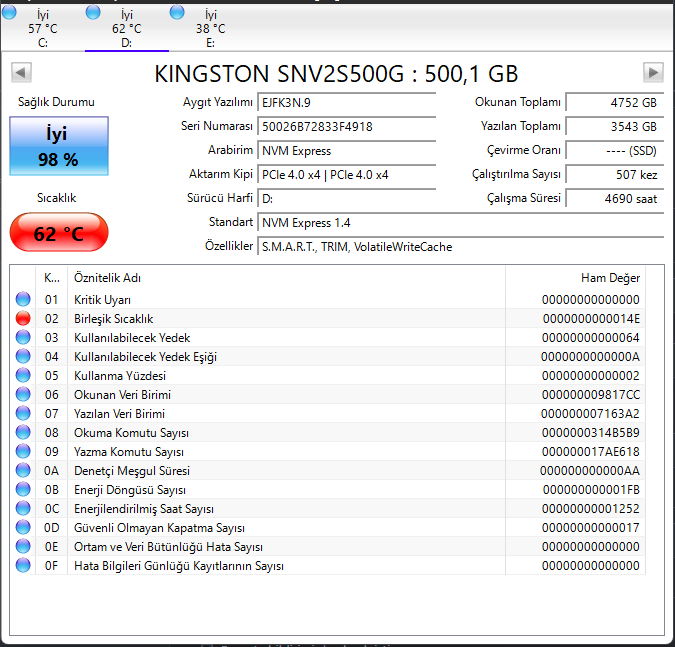This screenshot has width=675, height=647.
Task: Click the transfer mode field PCIe 4.0 x4
Action: 347,175
